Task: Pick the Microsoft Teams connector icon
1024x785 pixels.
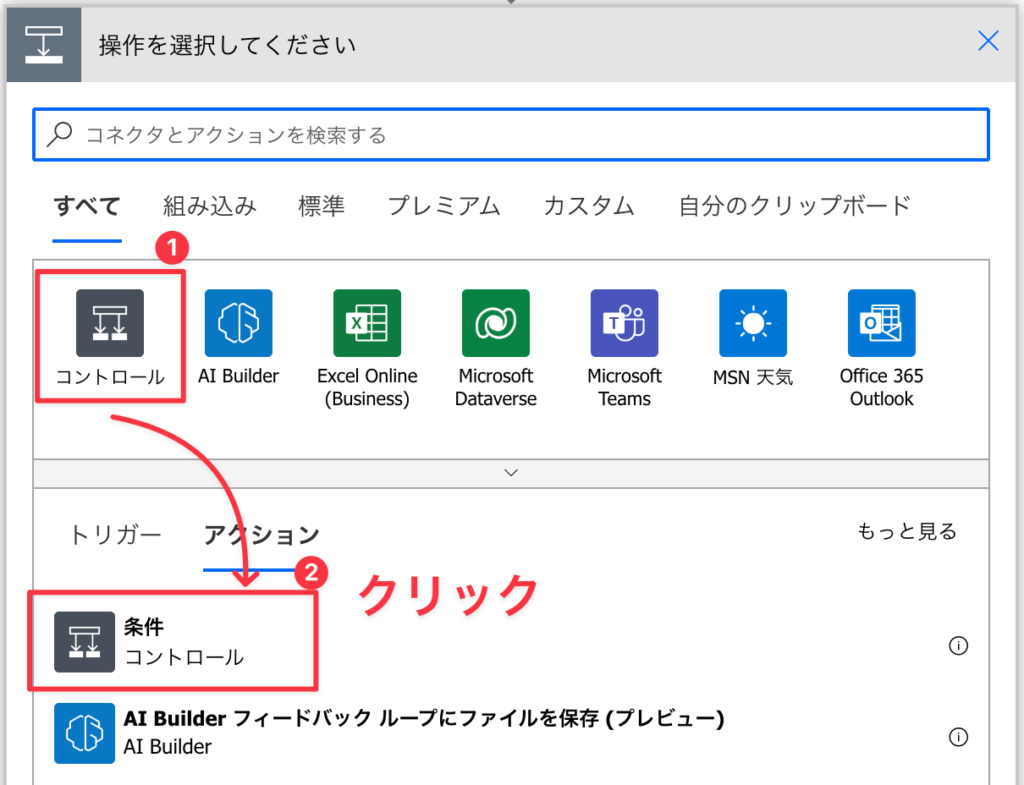Action: tap(624, 323)
